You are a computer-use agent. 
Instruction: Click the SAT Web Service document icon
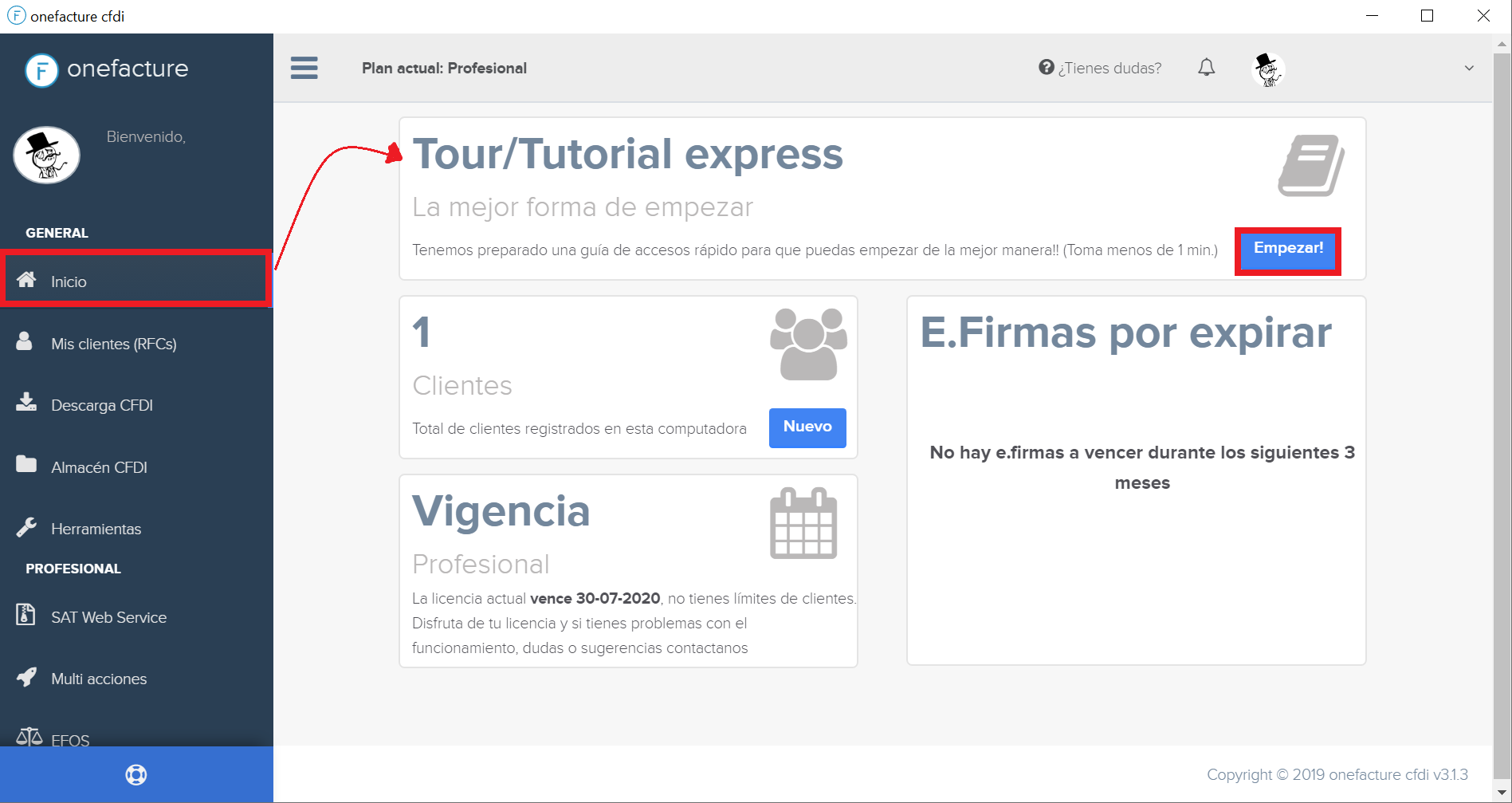[x=25, y=615]
